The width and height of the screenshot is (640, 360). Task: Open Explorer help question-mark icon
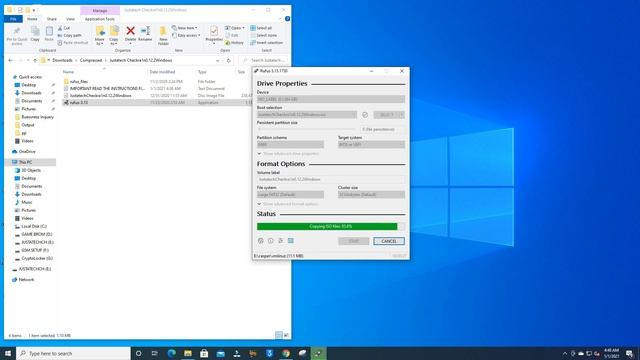[287, 19]
